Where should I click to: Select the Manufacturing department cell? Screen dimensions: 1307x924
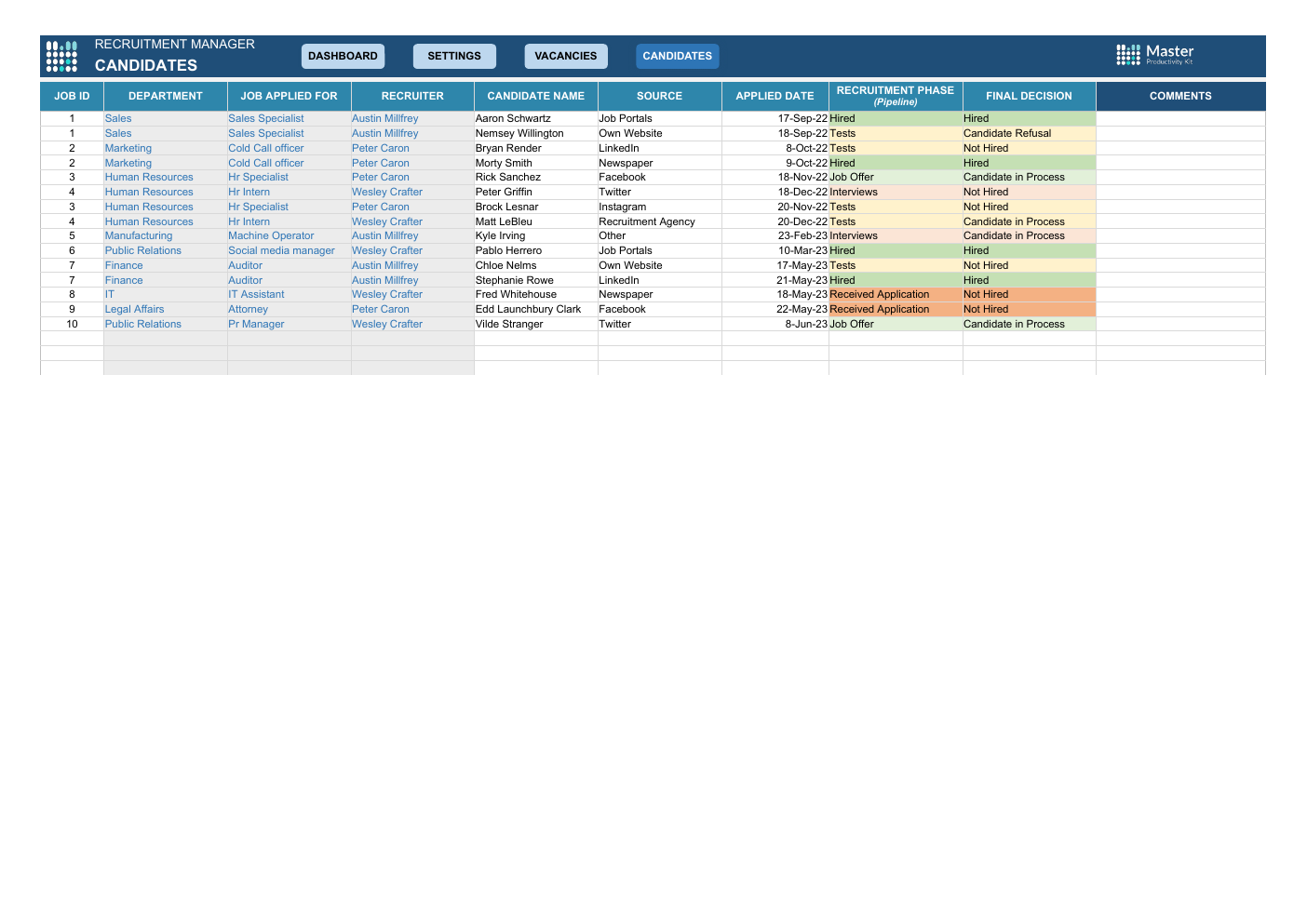166,235
